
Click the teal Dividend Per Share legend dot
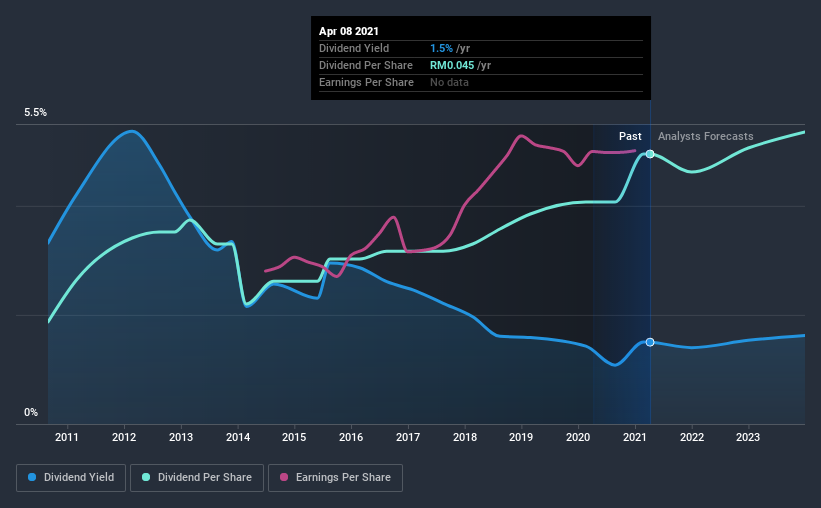pos(146,477)
